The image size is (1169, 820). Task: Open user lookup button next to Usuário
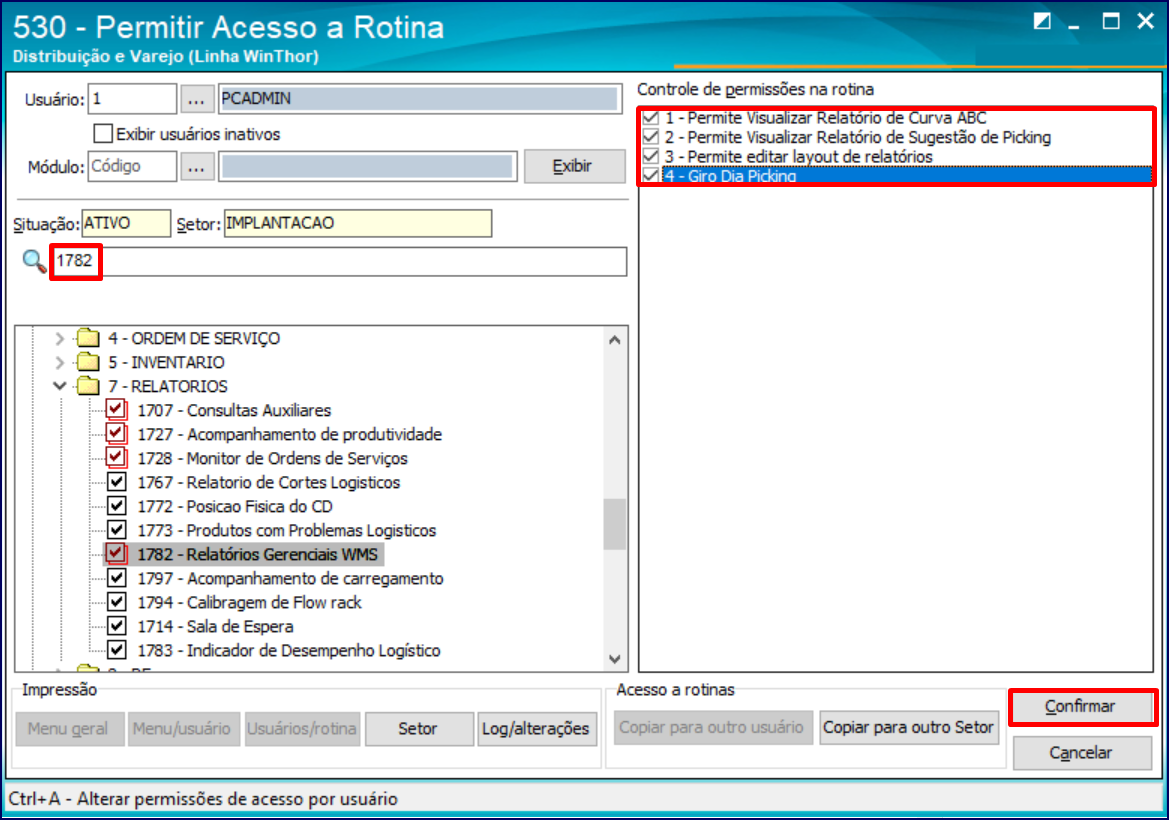click(x=196, y=99)
